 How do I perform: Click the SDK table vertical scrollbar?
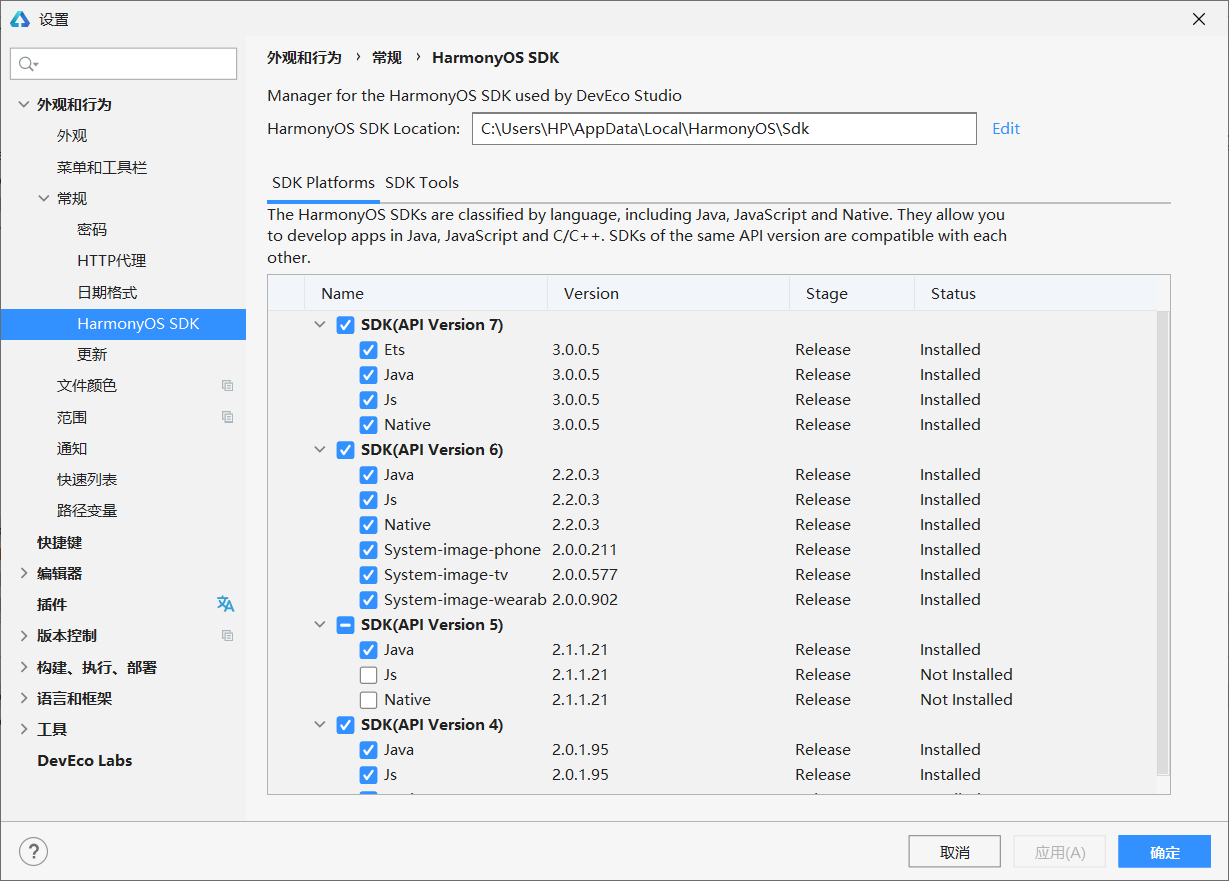click(x=1162, y=543)
